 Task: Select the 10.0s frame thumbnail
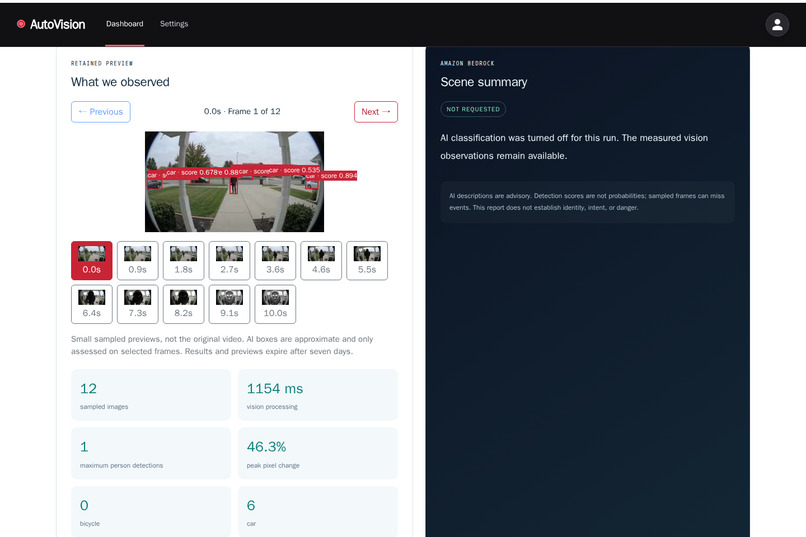click(x=275, y=304)
